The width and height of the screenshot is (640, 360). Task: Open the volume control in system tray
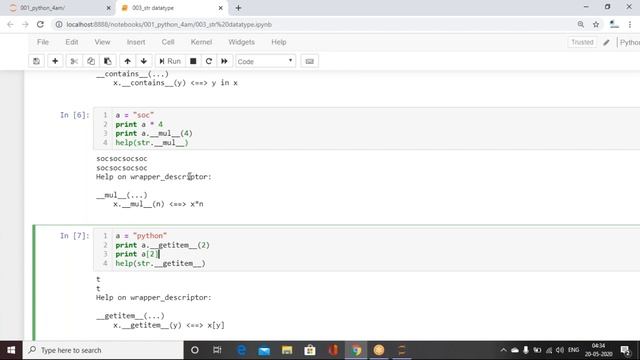pyautogui.click(x=560, y=350)
